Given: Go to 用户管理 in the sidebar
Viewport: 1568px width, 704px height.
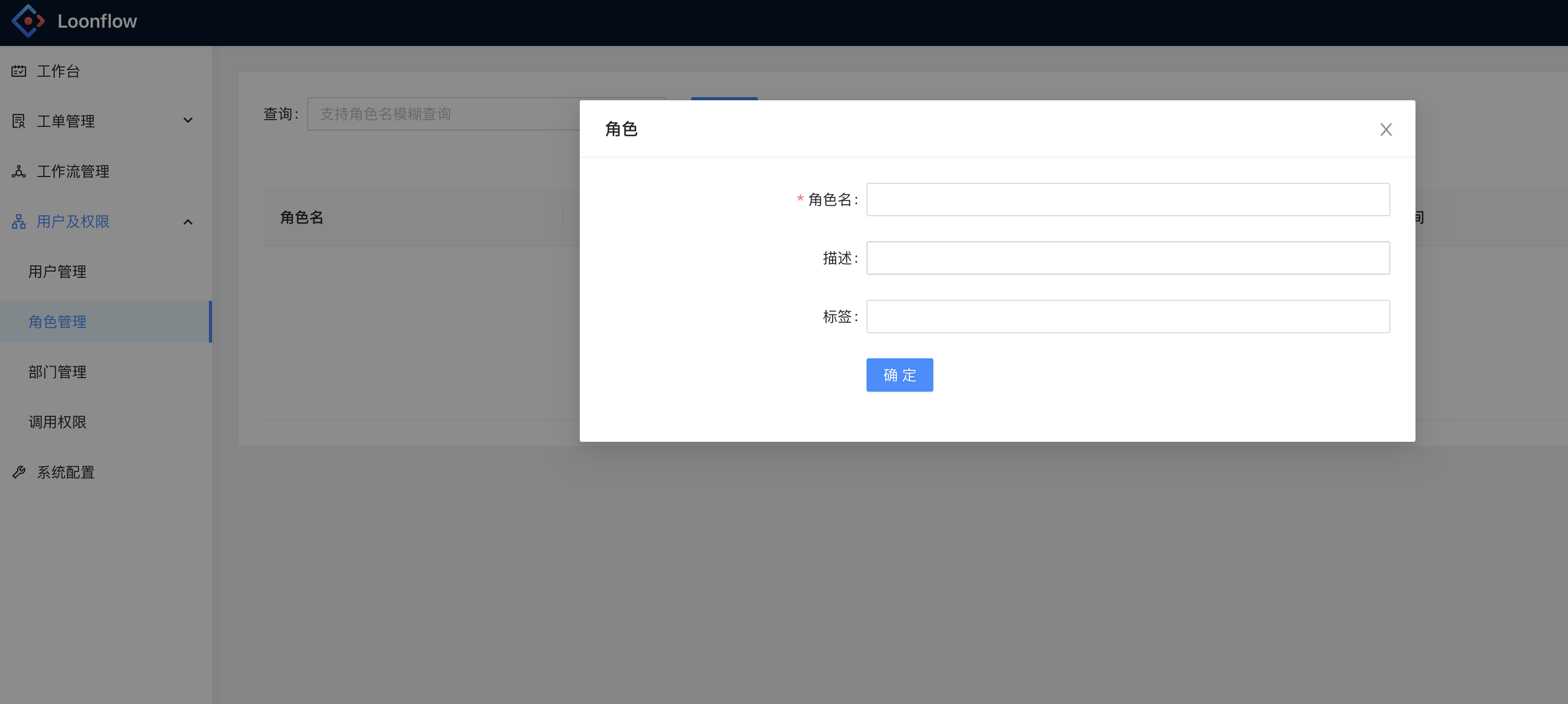Looking at the screenshot, I should point(106,272).
